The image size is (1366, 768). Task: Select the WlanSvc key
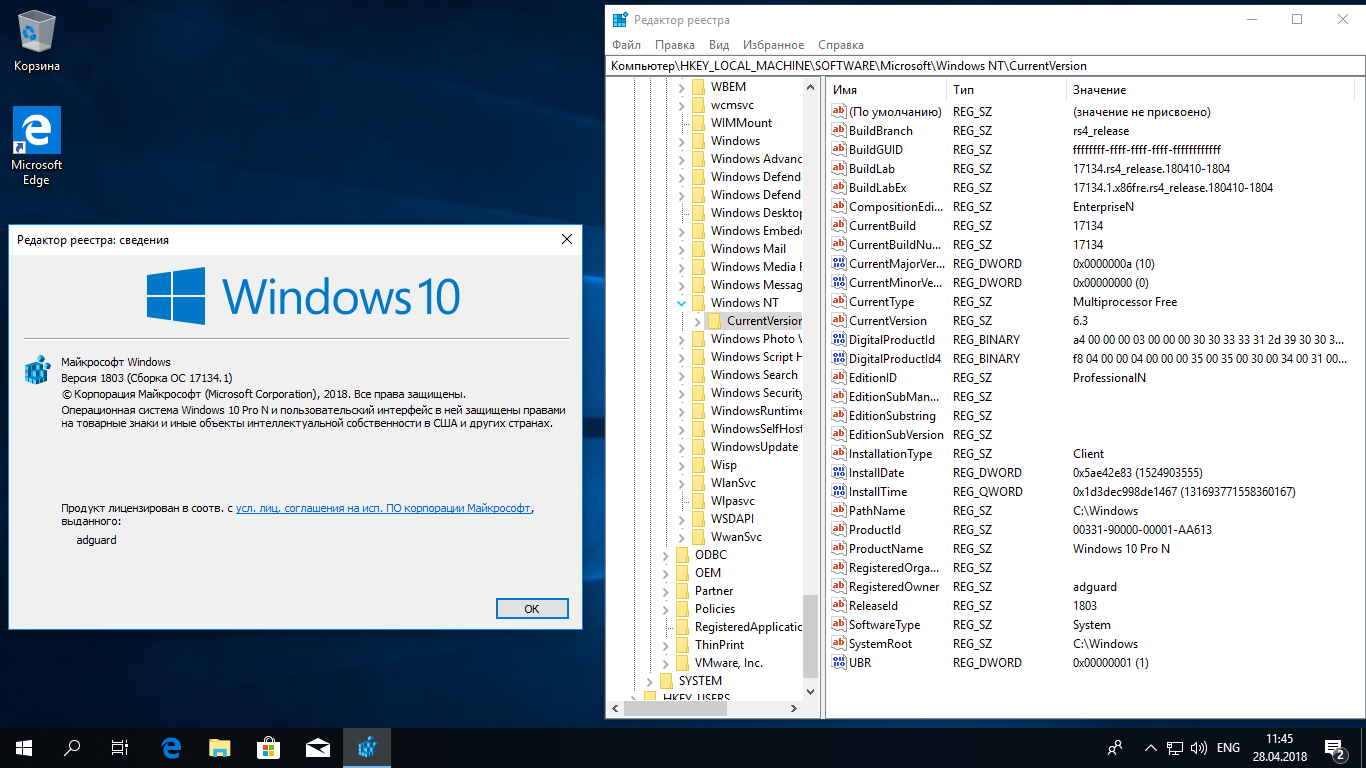(733, 483)
